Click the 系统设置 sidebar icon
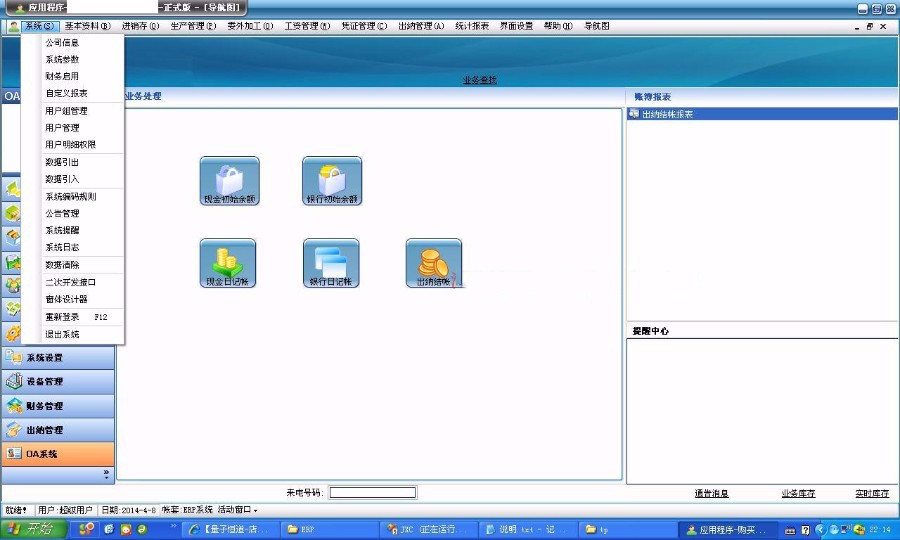This screenshot has width=900, height=540. (13, 357)
